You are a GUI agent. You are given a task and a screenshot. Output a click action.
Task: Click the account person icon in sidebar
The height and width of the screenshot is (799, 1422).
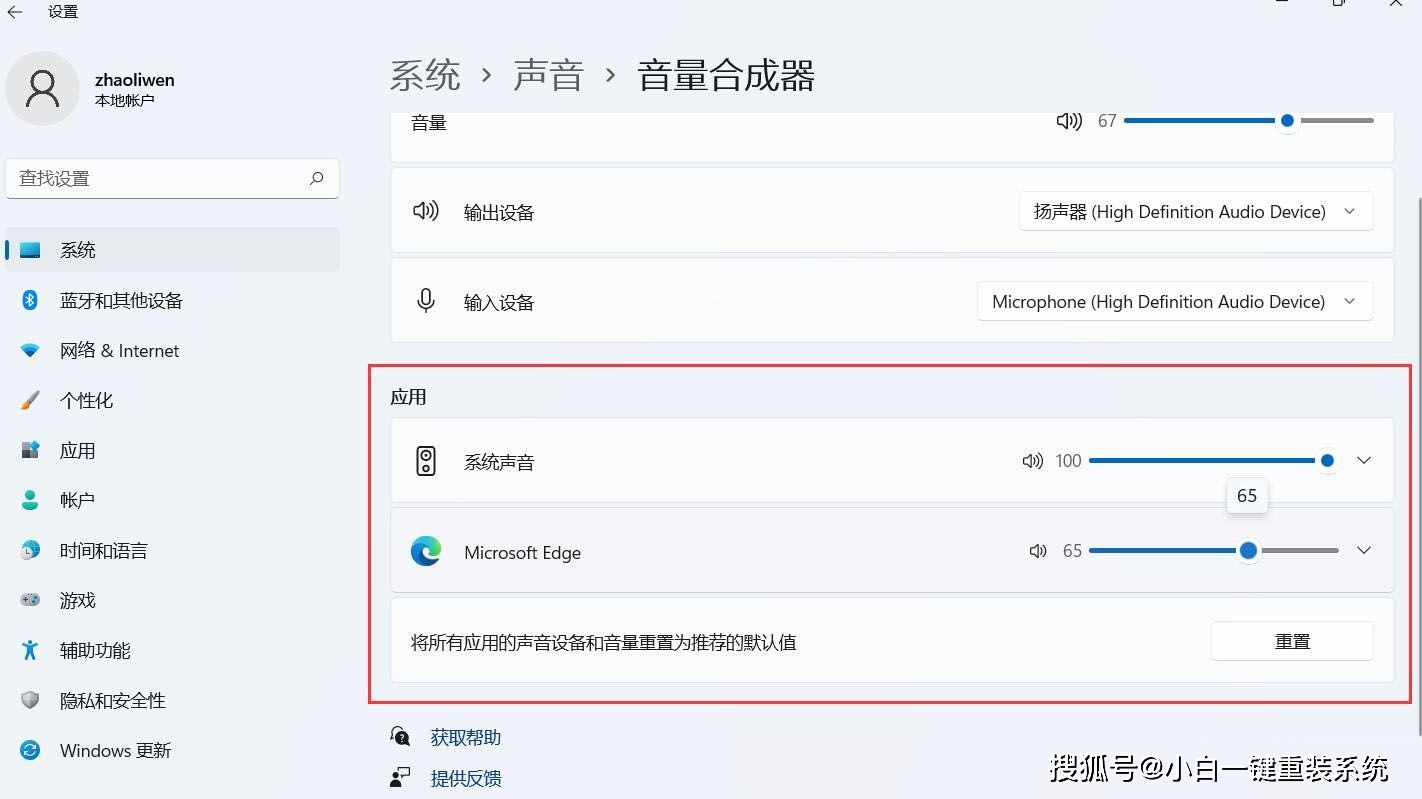point(30,500)
